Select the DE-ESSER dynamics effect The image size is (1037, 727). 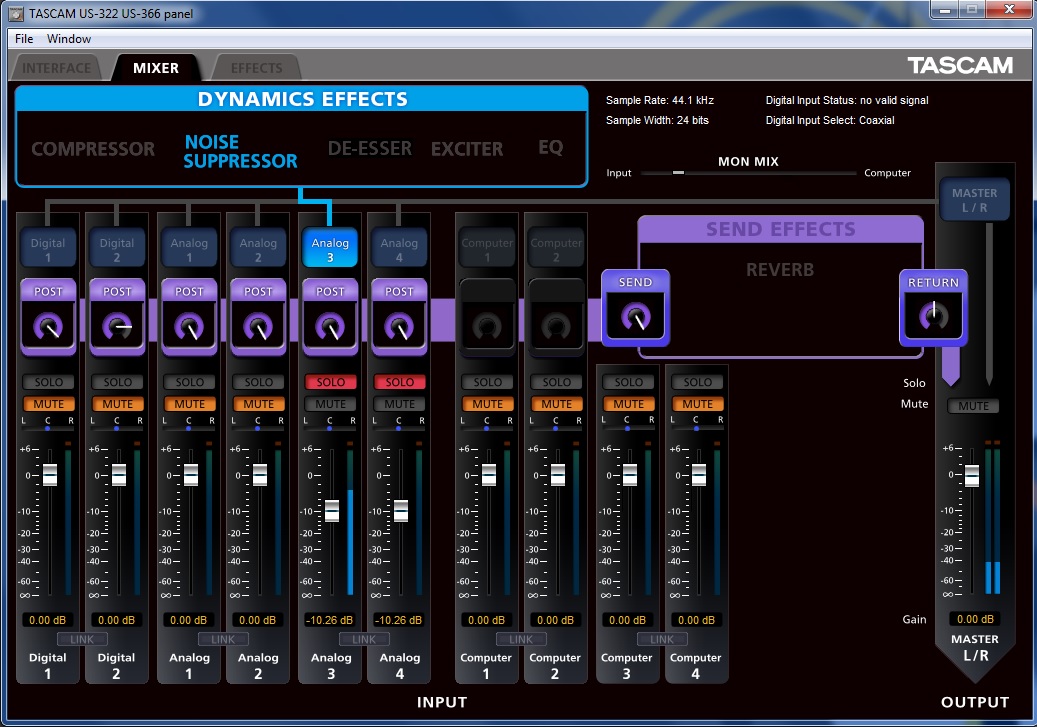pyautogui.click(x=370, y=148)
